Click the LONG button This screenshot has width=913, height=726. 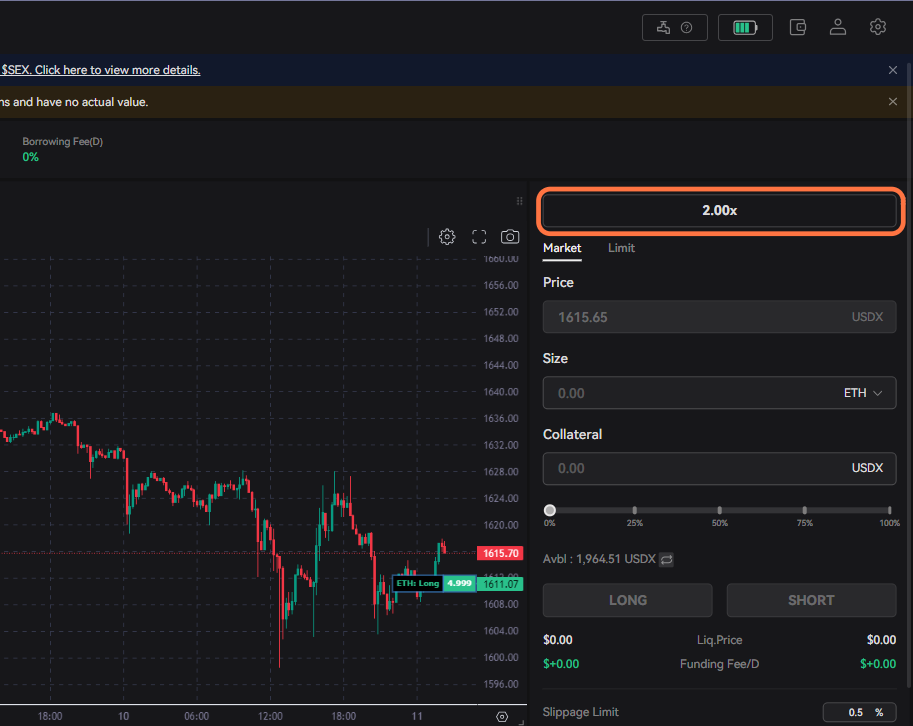point(628,600)
